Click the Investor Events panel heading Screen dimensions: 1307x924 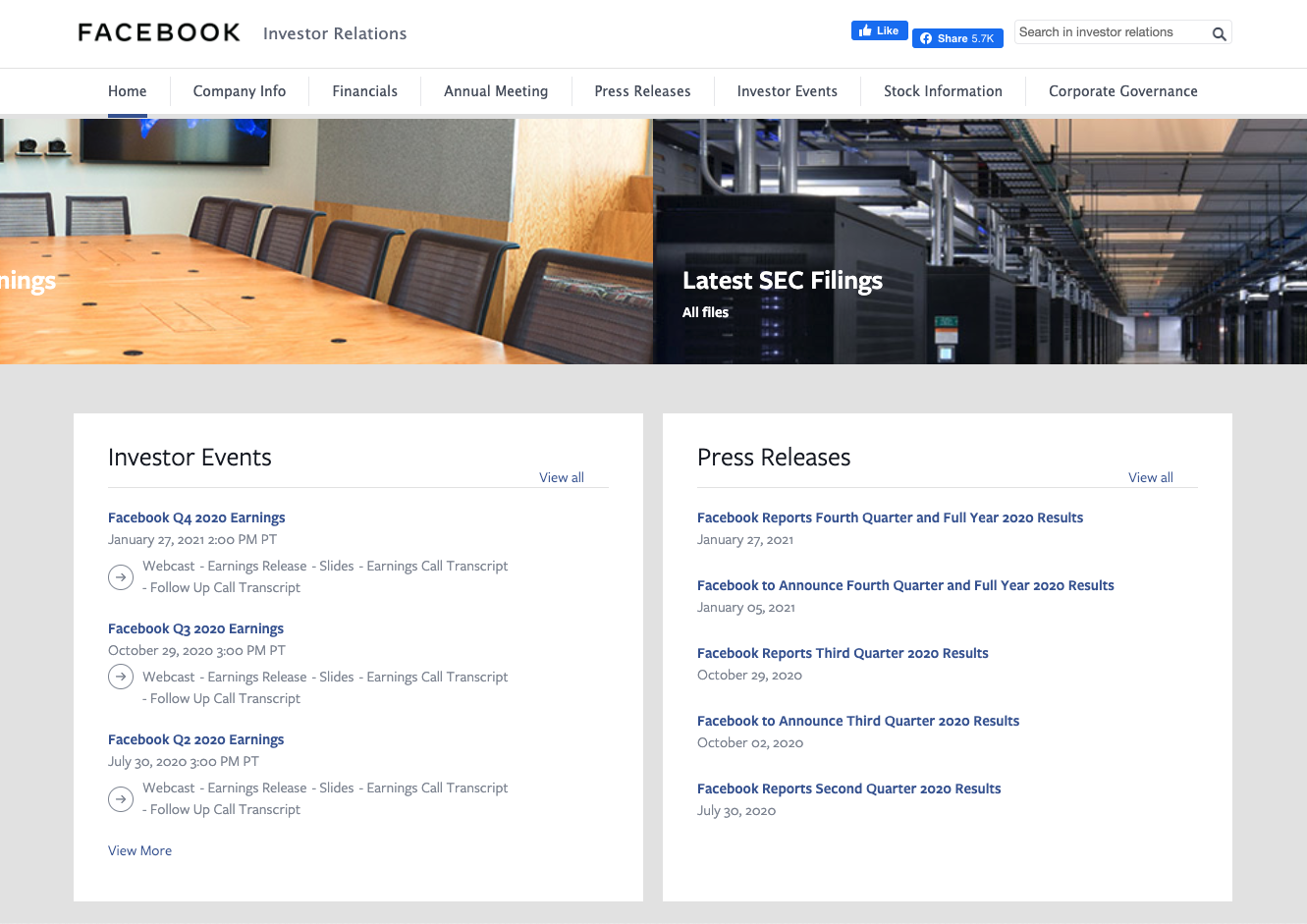tap(190, 458)
